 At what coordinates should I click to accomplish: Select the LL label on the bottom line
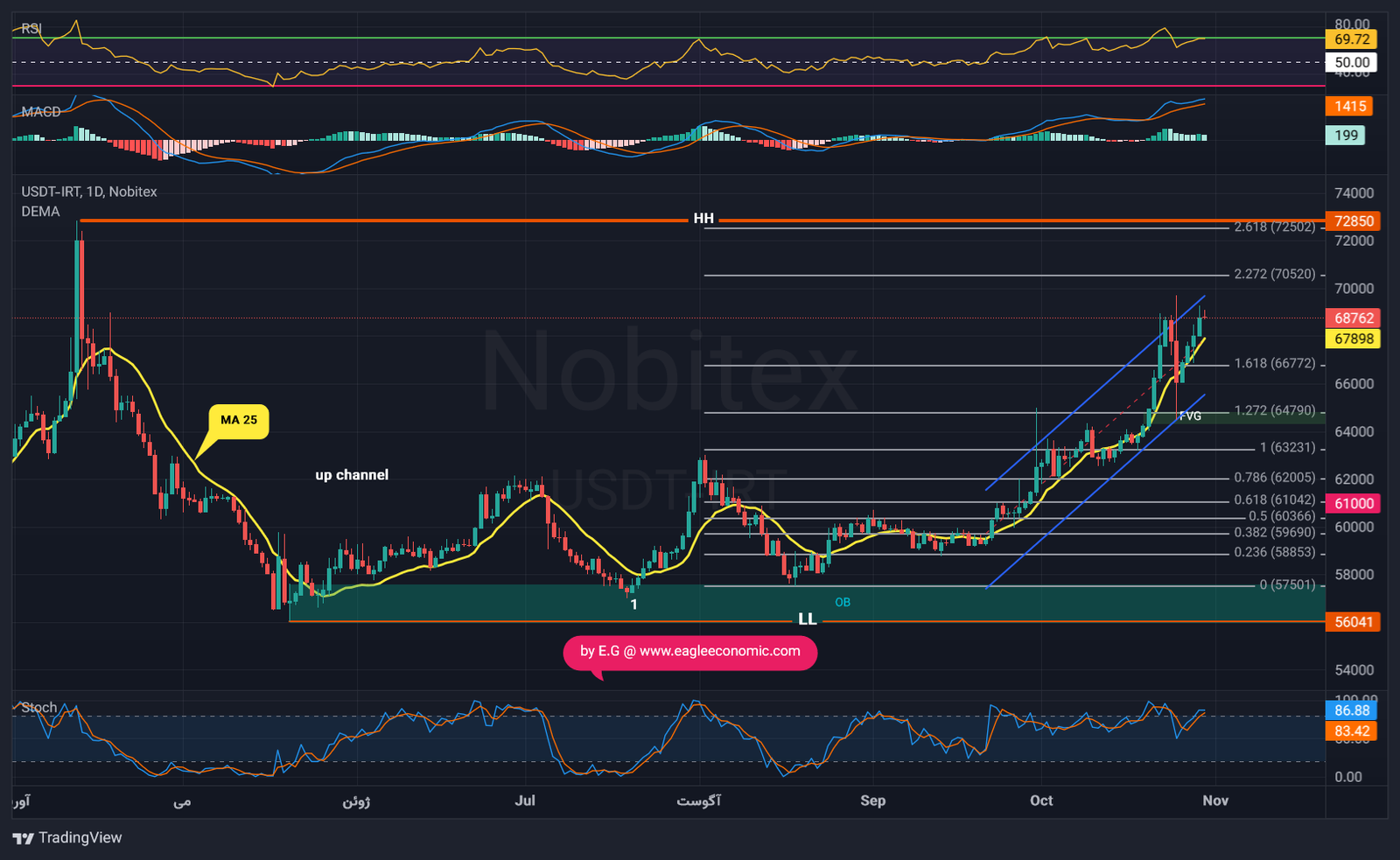tap(807, 619)
